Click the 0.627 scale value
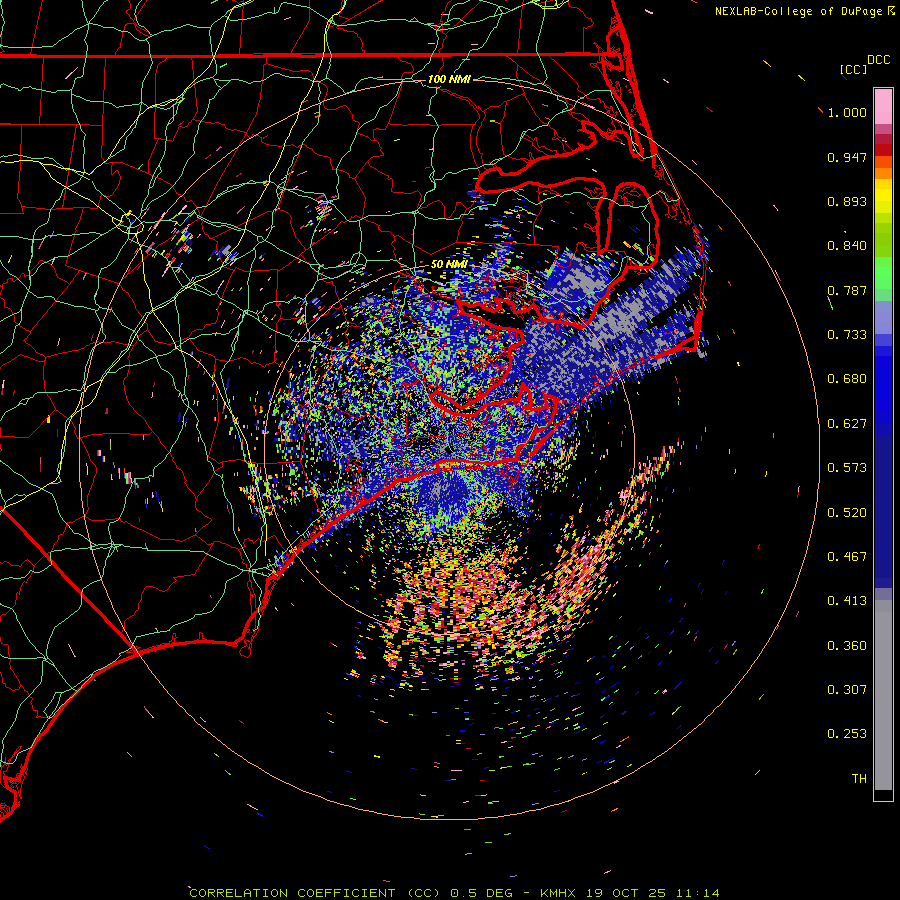The width and height of the screenshot is (900, 900). (x=847, y=424)
